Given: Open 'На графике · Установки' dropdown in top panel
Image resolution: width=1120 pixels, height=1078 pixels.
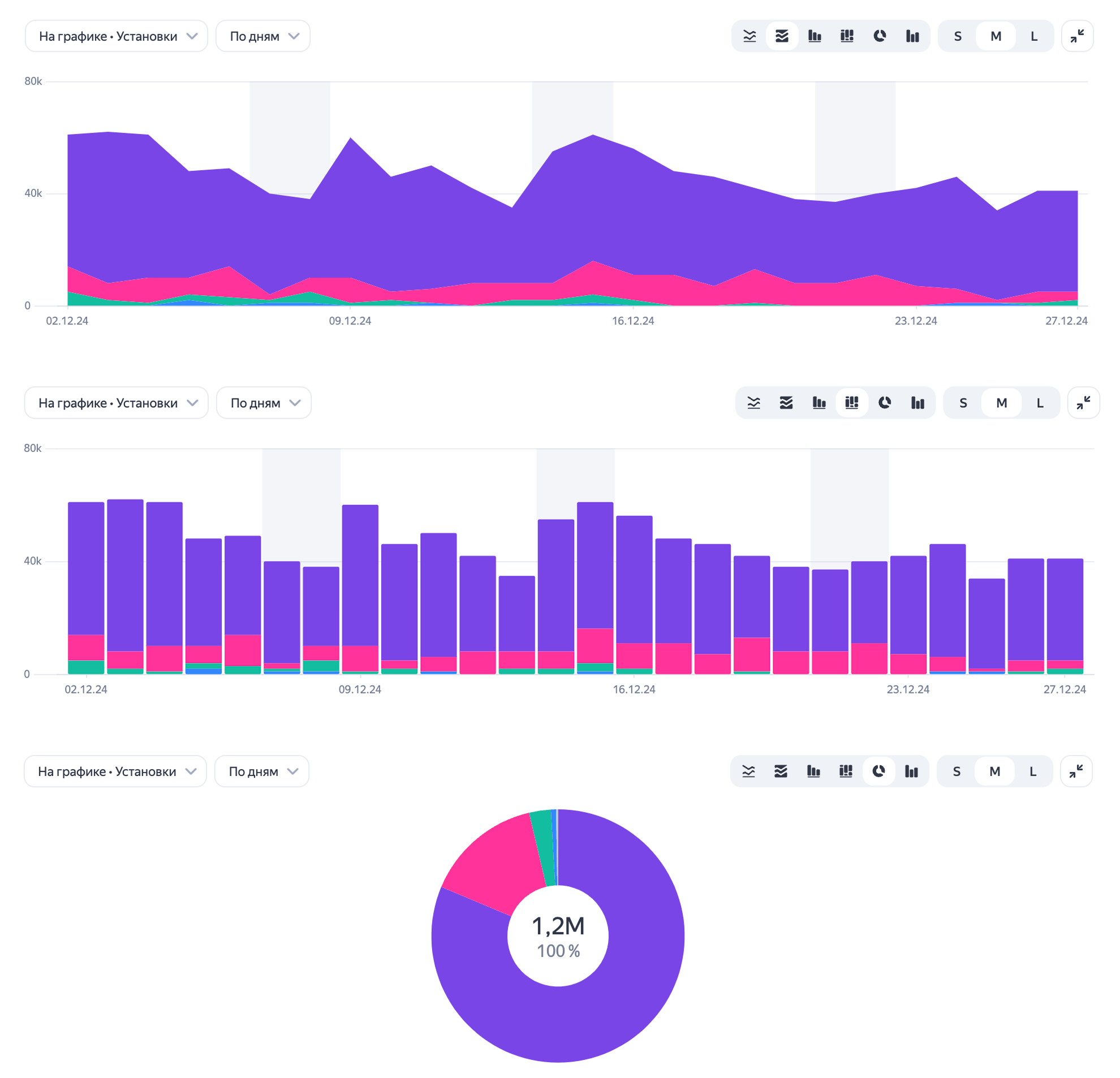Looking at the screenshot, I should pos(117,36).
